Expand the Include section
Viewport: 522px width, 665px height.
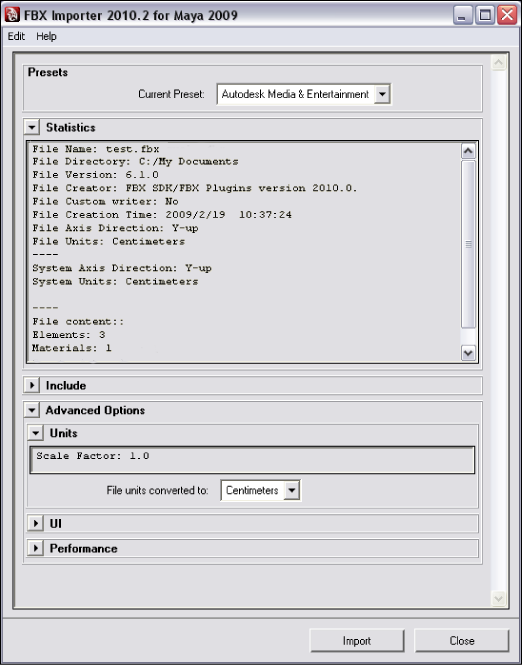pyautogui.click(x=32, y=385)
